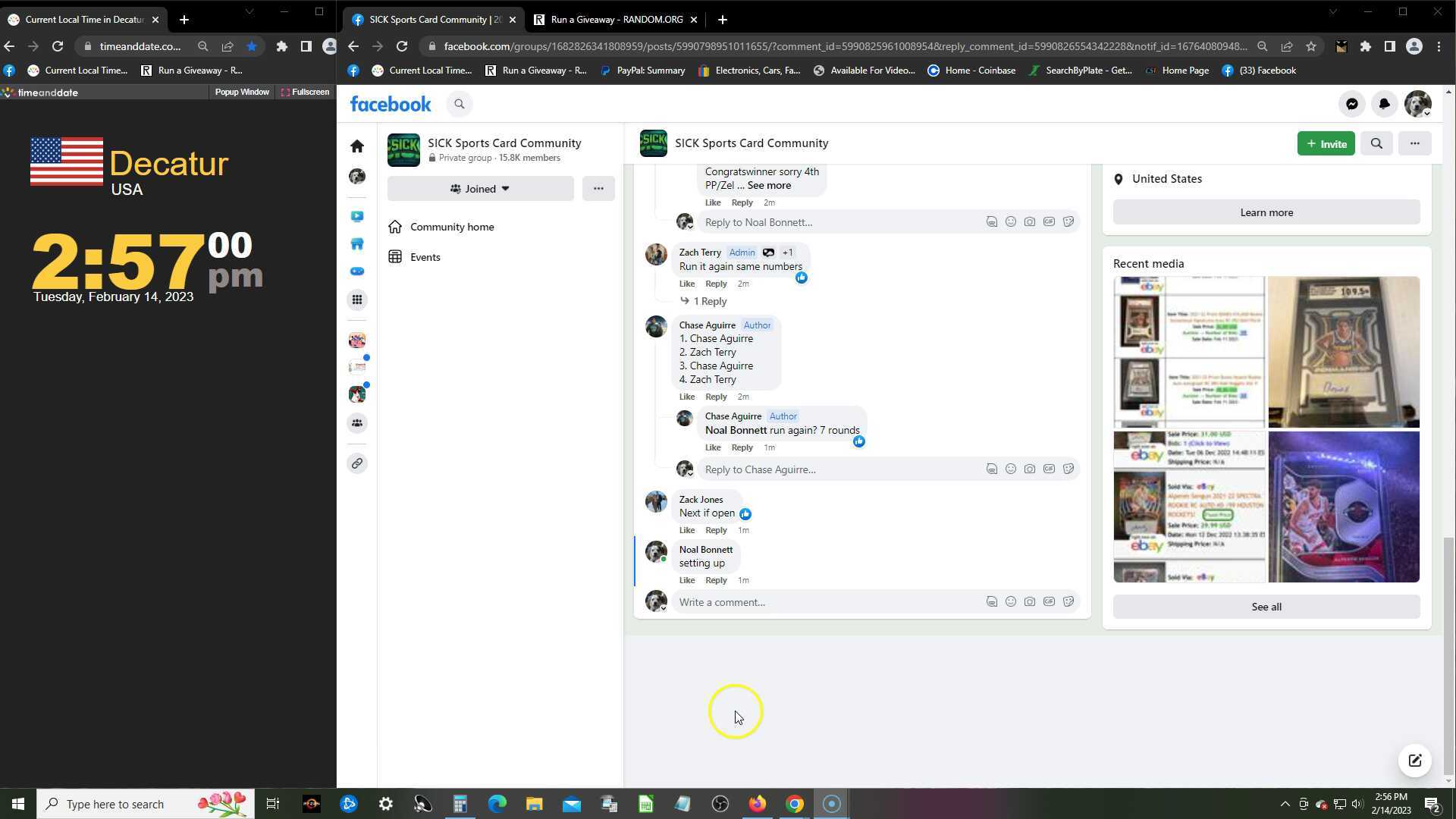Image resolution: width=1456 pixels, height=819 pixels.
Task: Open Facebook notifications bell
Action: click(1384, 104)
